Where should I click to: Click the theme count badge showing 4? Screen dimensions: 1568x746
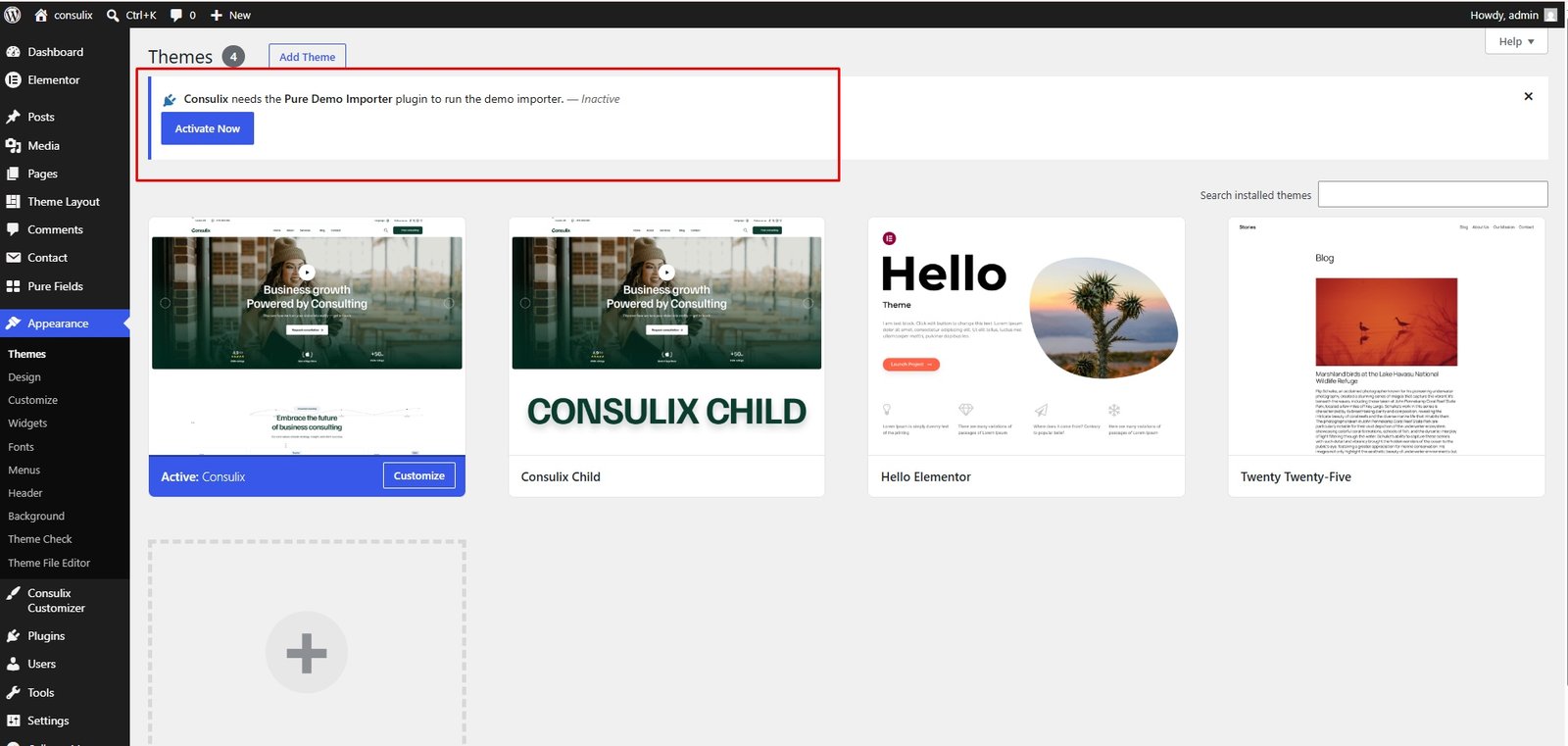(233, 57)
